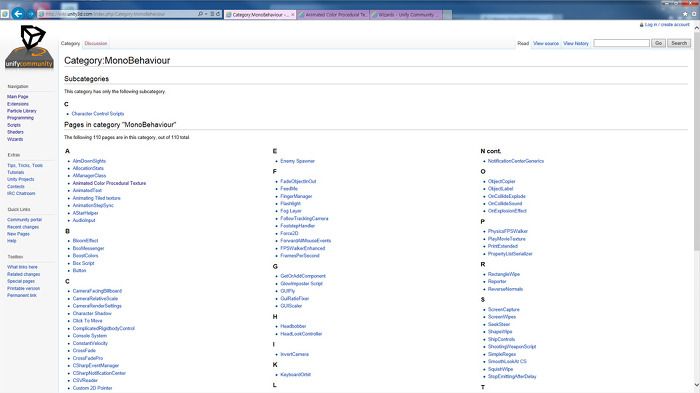Click the wiki search input field

tap(621, 43)
